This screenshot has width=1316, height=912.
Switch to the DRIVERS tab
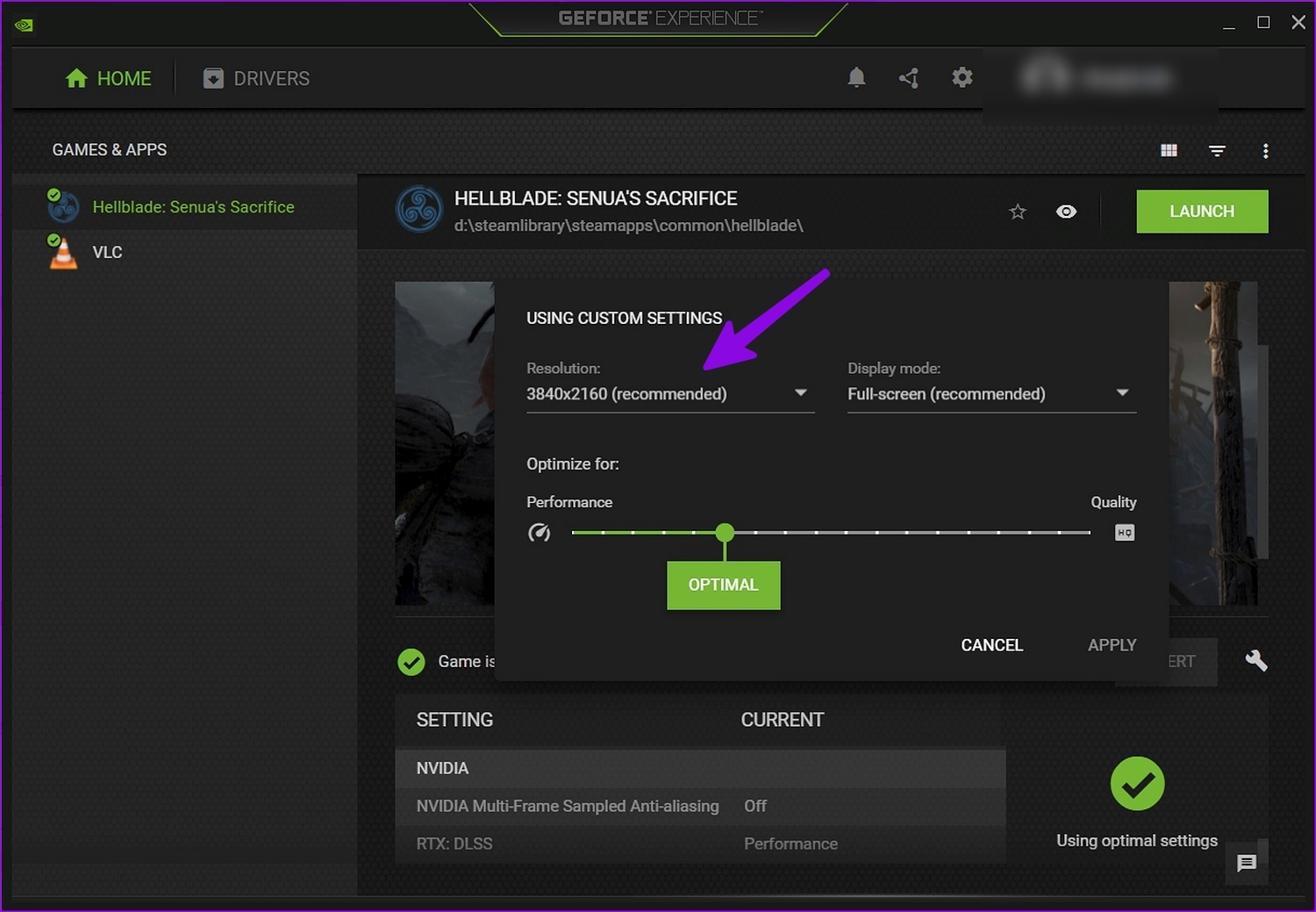click(x=256, y=79)
